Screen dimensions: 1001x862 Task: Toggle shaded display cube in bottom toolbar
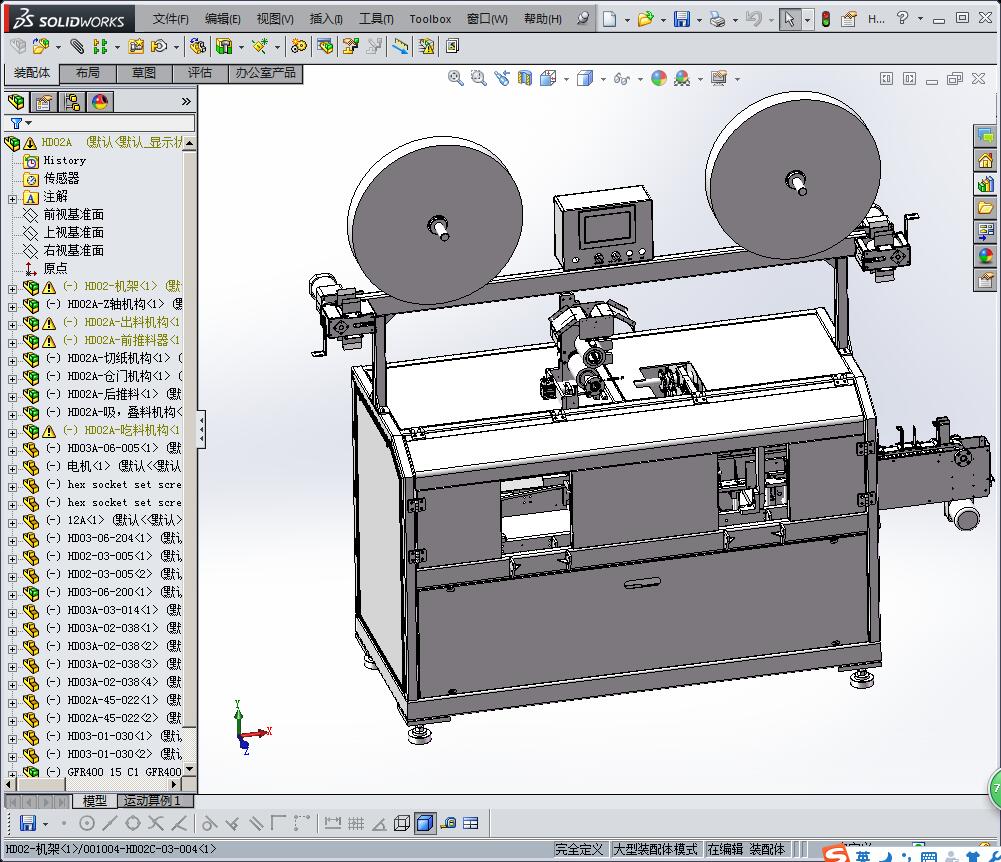click(424, 823)
